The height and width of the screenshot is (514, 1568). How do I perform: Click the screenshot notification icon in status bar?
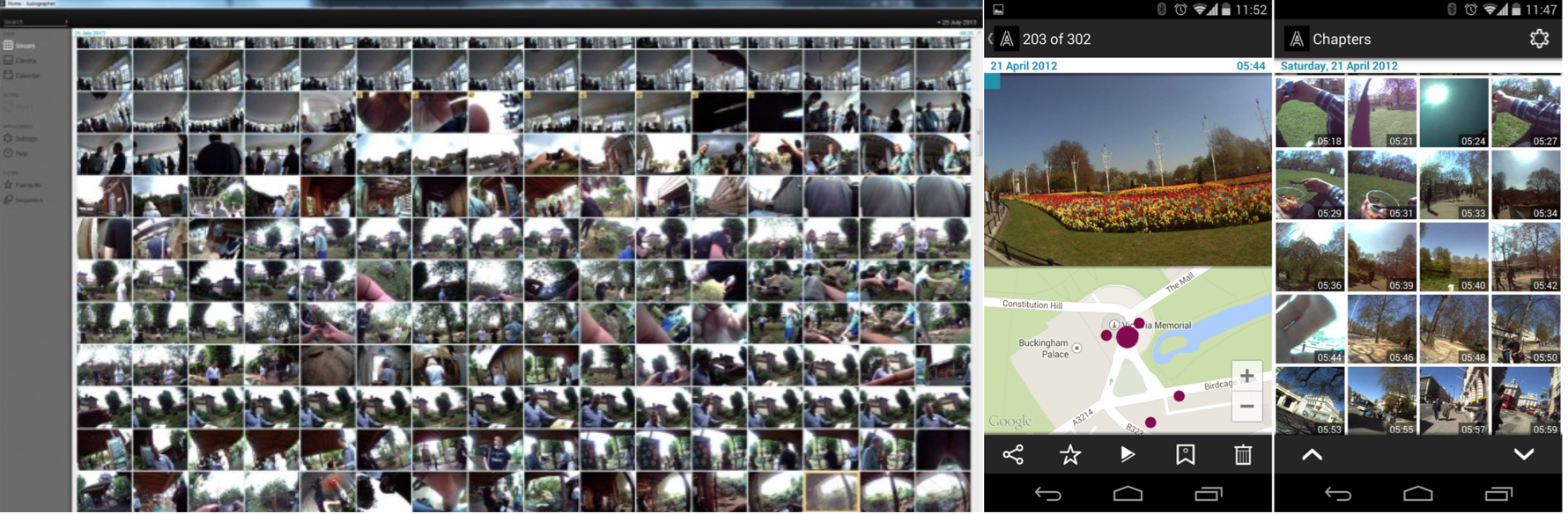click(998, 10)
